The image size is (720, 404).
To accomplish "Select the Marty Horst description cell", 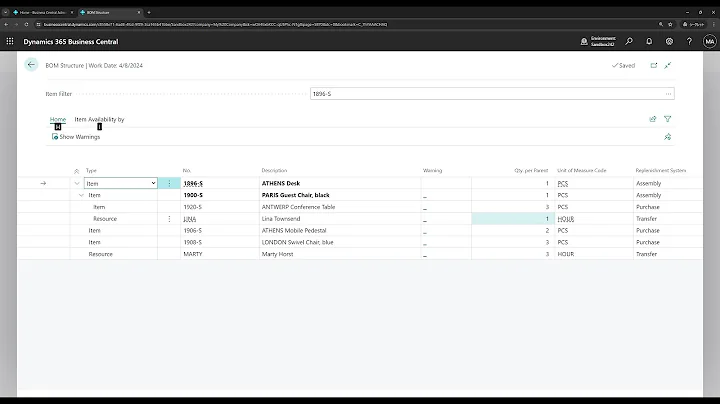I will point(340,254).
